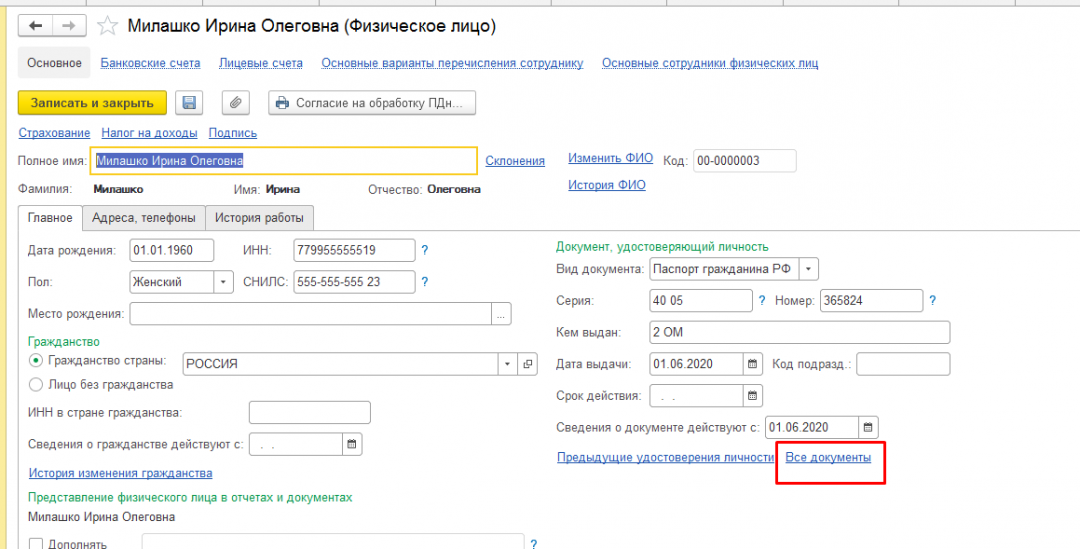Screen dimensions: 1080x549
Task: Open the РОССИЯ country record with open-form icon
Action: click(528, 364)
